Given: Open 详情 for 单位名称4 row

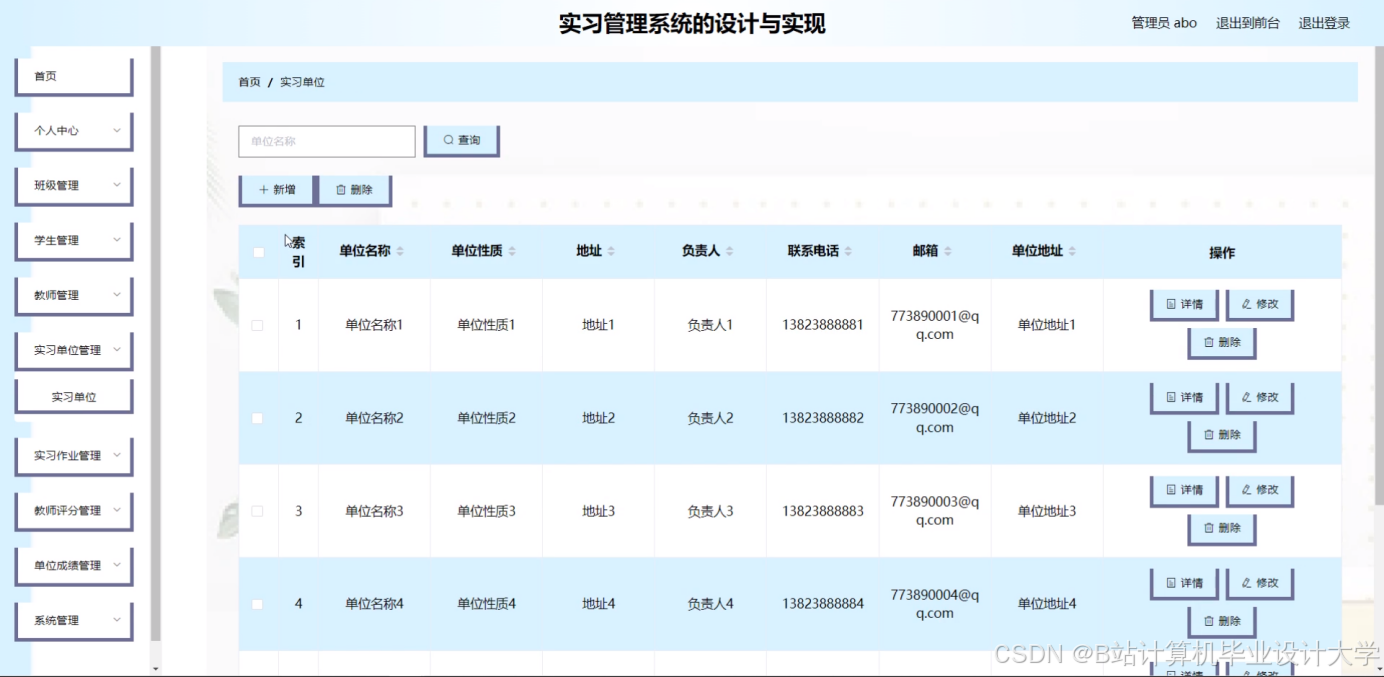Looking at the screenshot, I should click(1184, 583).
